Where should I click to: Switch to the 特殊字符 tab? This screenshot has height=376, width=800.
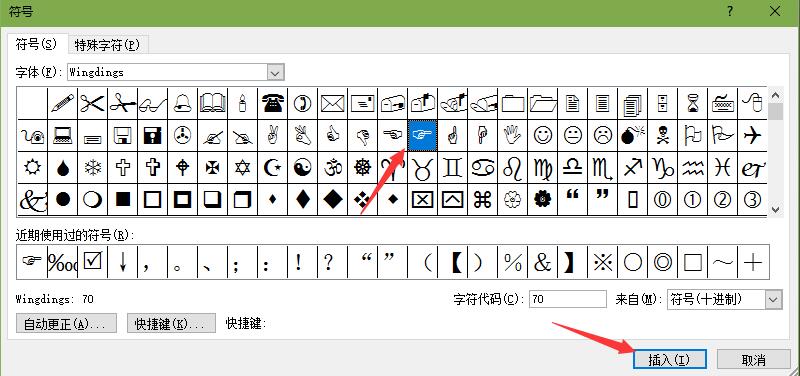[x=107, y=45]
